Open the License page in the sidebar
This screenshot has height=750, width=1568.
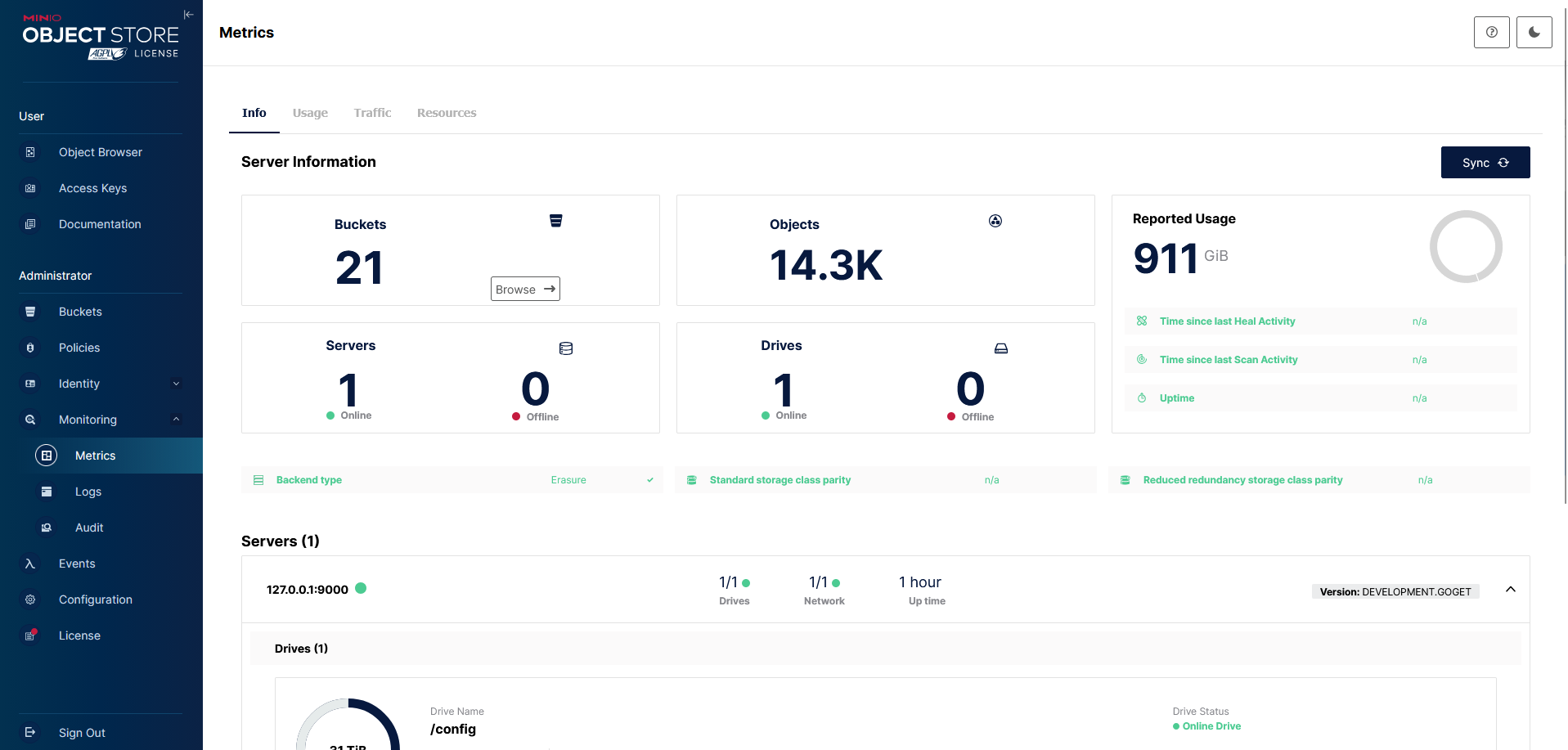point(79,635)
